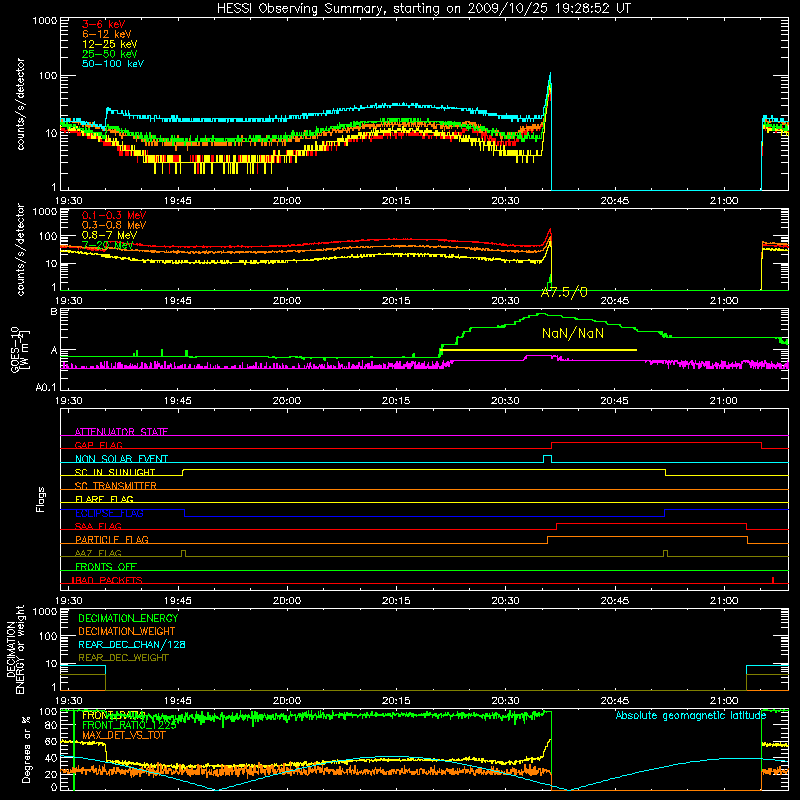Click the cyan count-rate spike peak in top panel
The width and height of the screenshot is (800, 800).
(x=550, y=74)
